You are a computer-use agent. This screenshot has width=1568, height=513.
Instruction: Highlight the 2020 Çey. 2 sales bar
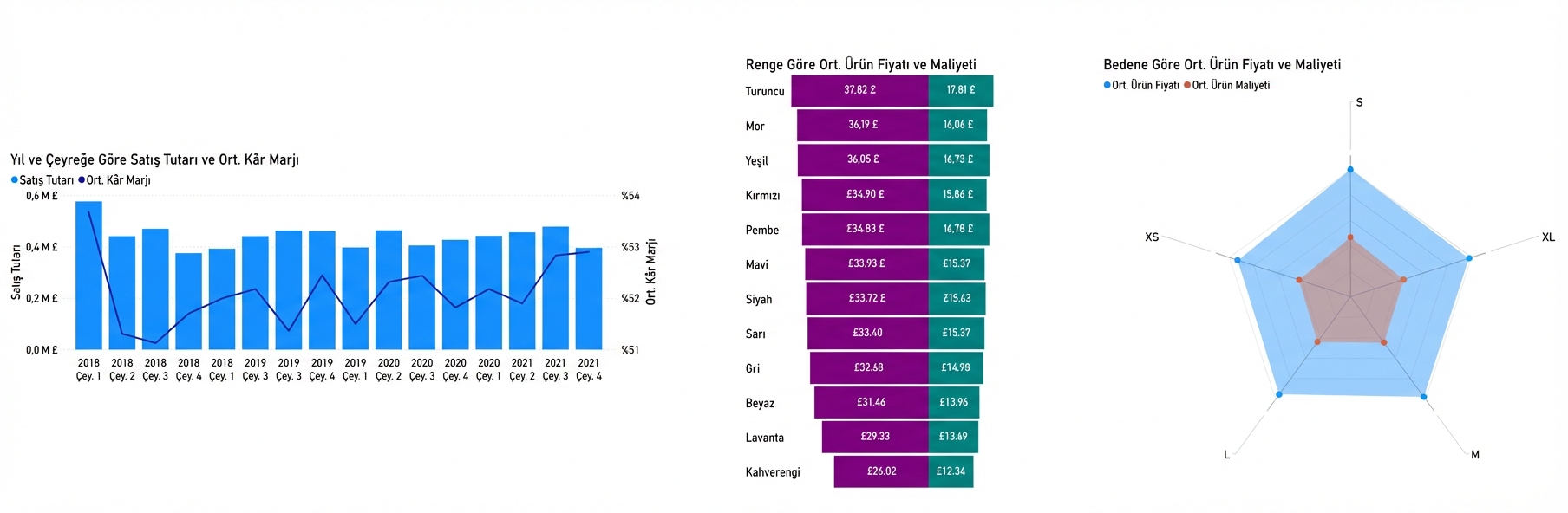tap(389, 290)
